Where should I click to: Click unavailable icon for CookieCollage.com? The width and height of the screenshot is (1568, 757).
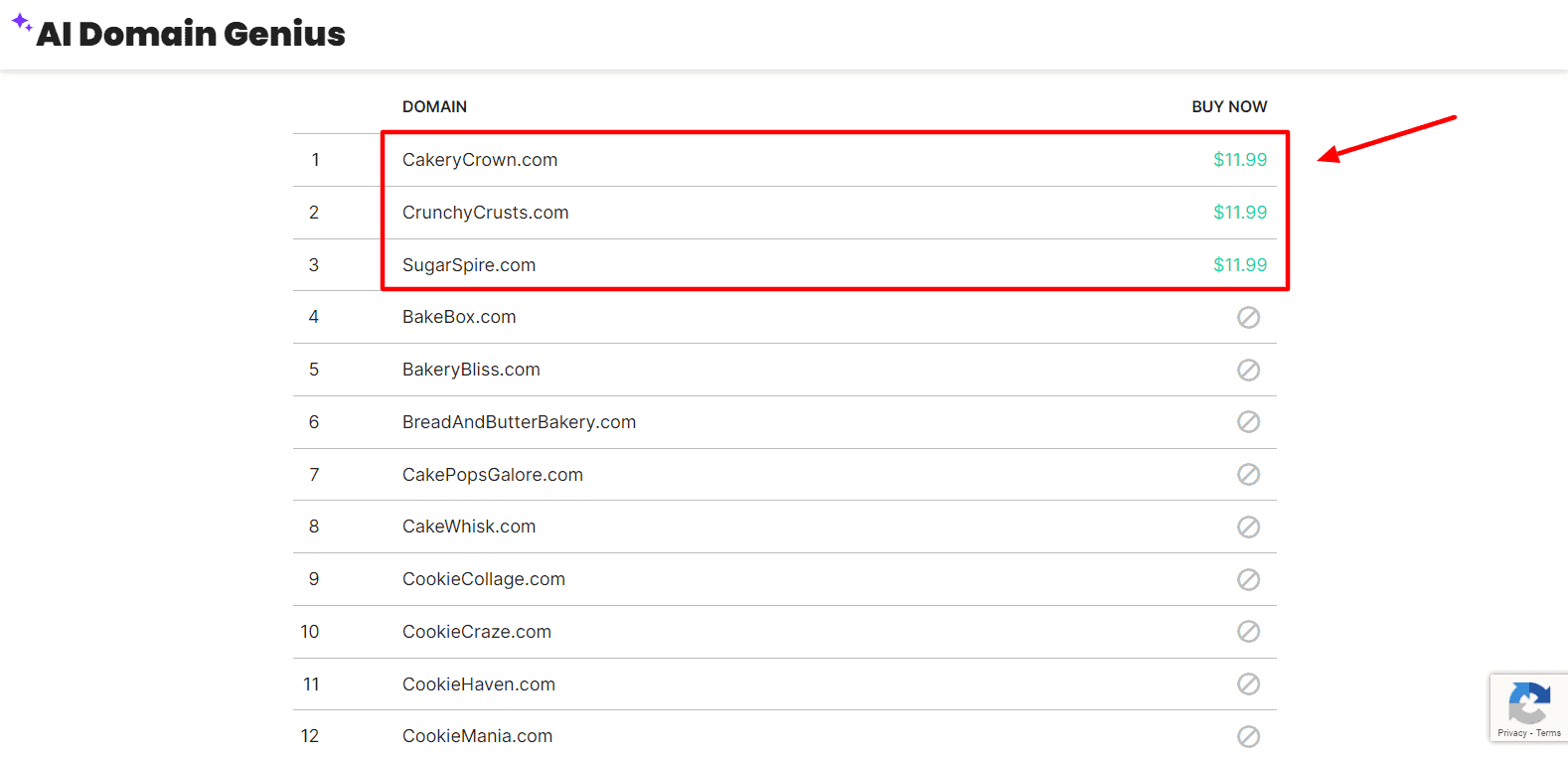tap(1248, 579)
